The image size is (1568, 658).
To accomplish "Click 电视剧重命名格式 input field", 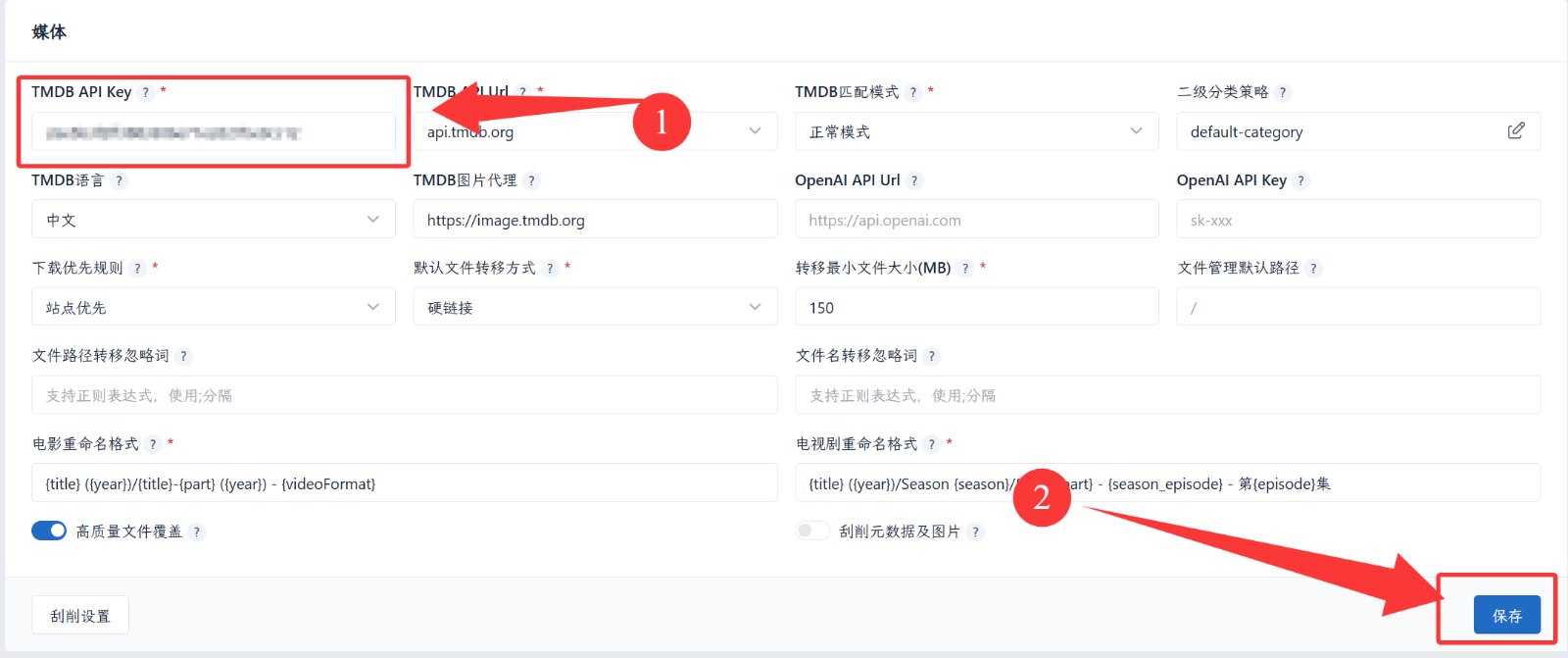I will pyautogui.click(x=1168, y=482).
